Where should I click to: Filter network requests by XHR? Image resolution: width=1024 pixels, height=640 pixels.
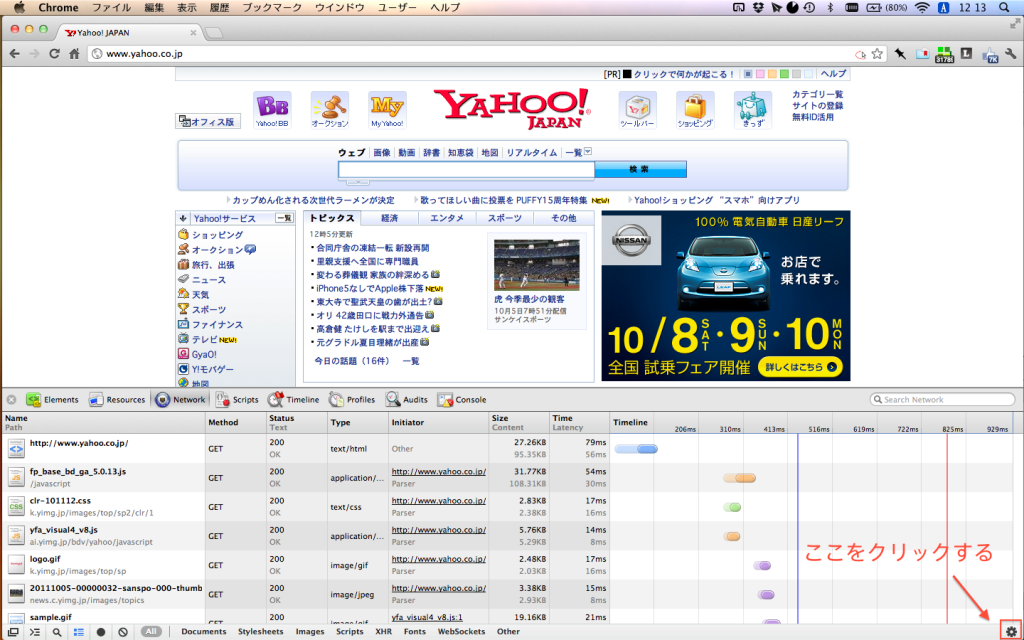pyautogui.click(x=383, y=632)
